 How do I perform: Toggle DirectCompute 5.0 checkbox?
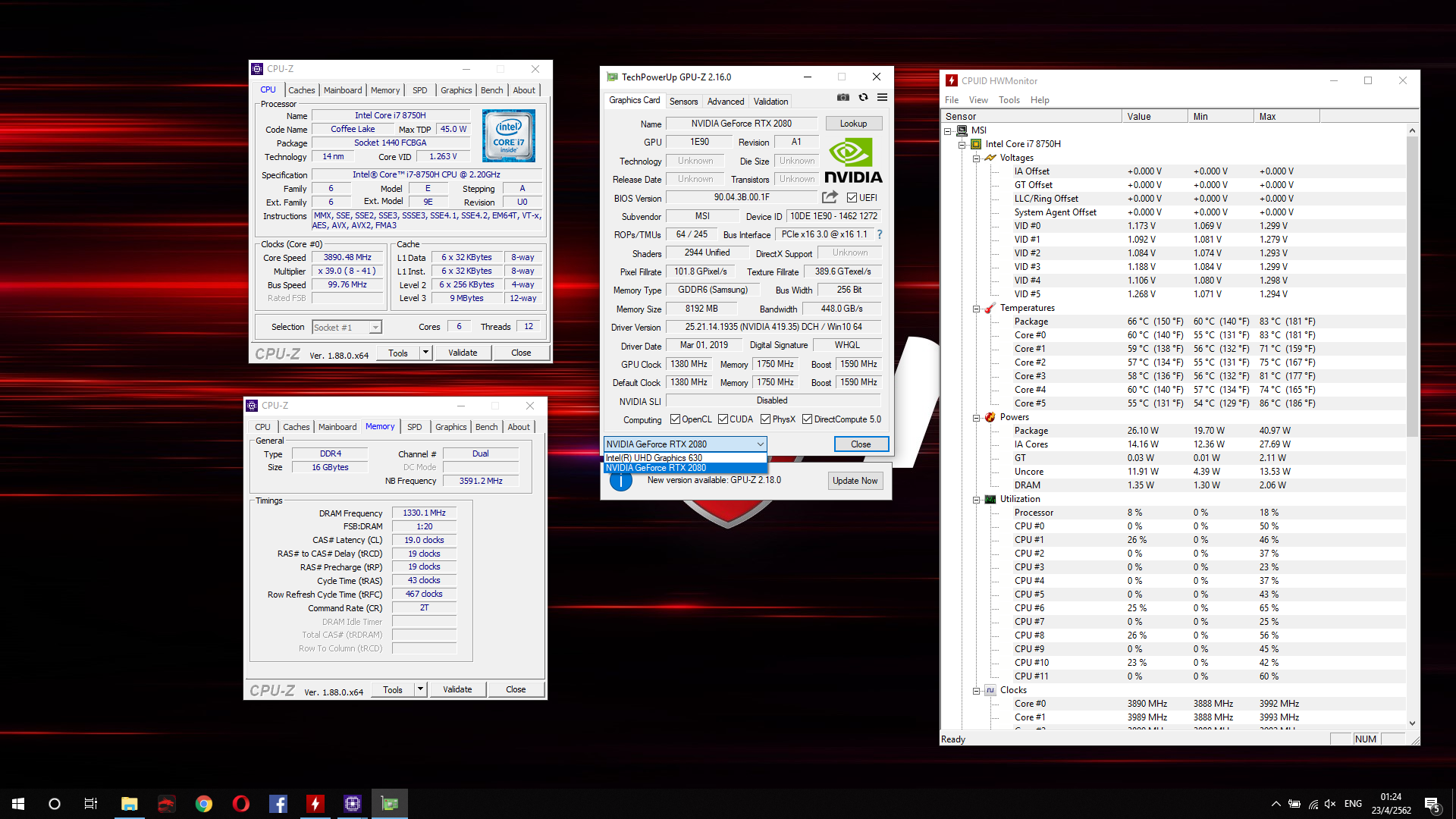(x=807, y=419)
